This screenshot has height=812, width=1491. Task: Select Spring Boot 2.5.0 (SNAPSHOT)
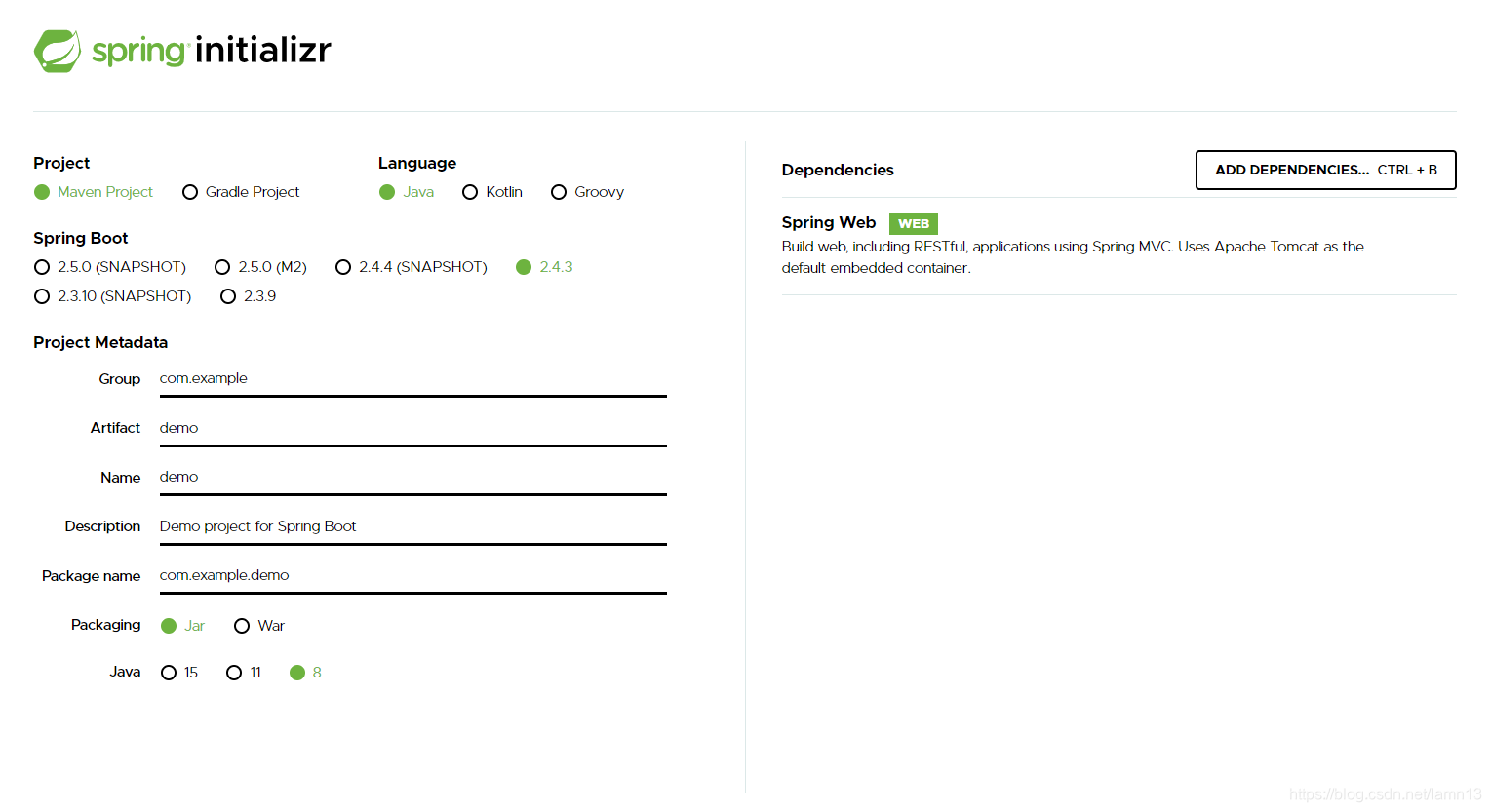[x=110, y=267]
